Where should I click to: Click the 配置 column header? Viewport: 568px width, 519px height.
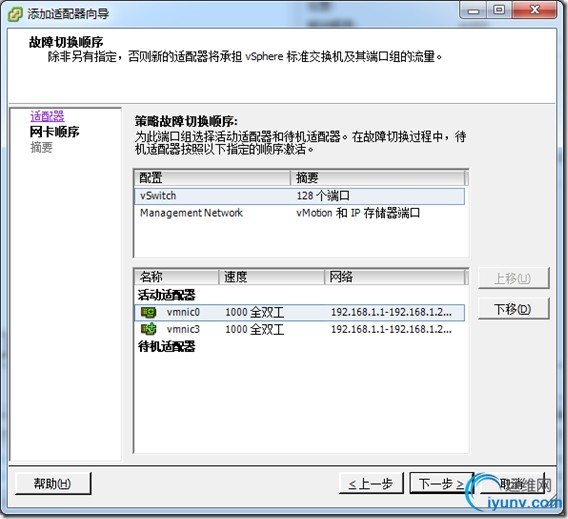212,178
